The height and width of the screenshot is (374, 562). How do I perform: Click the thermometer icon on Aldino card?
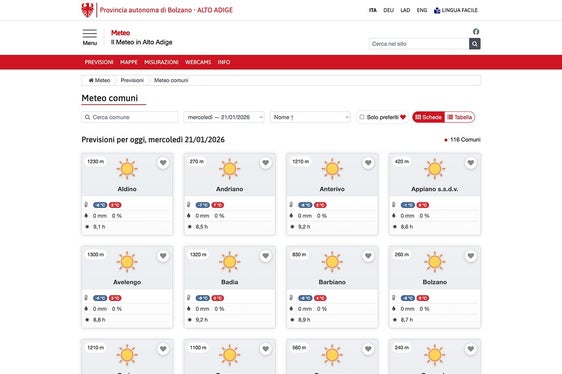(x=86, y=204)
